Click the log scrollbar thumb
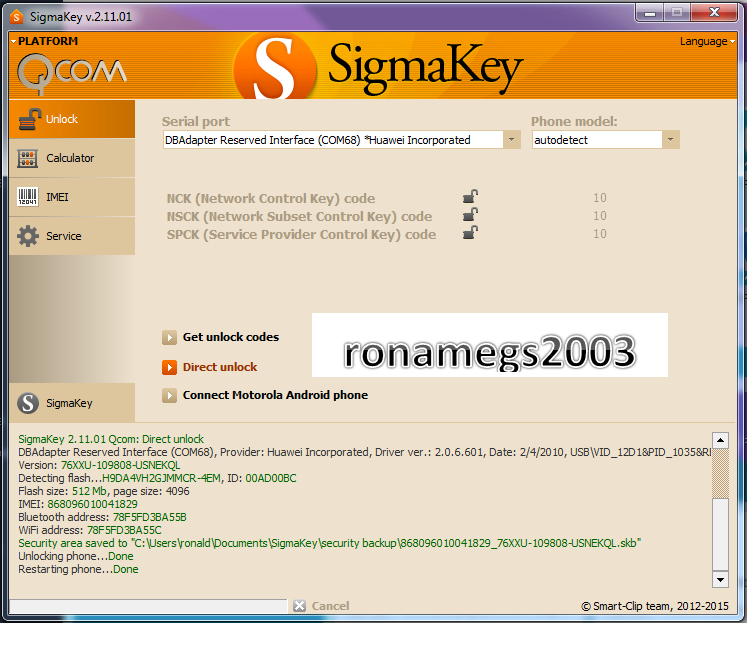The width and height of the screenshot is (747, 666). click(x=720, y=534)
